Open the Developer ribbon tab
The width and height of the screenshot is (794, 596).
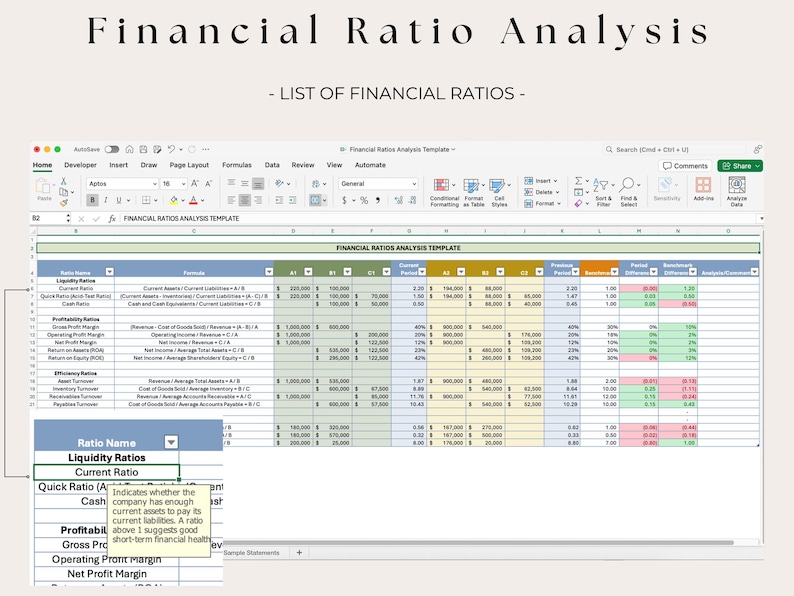[81, 165]
